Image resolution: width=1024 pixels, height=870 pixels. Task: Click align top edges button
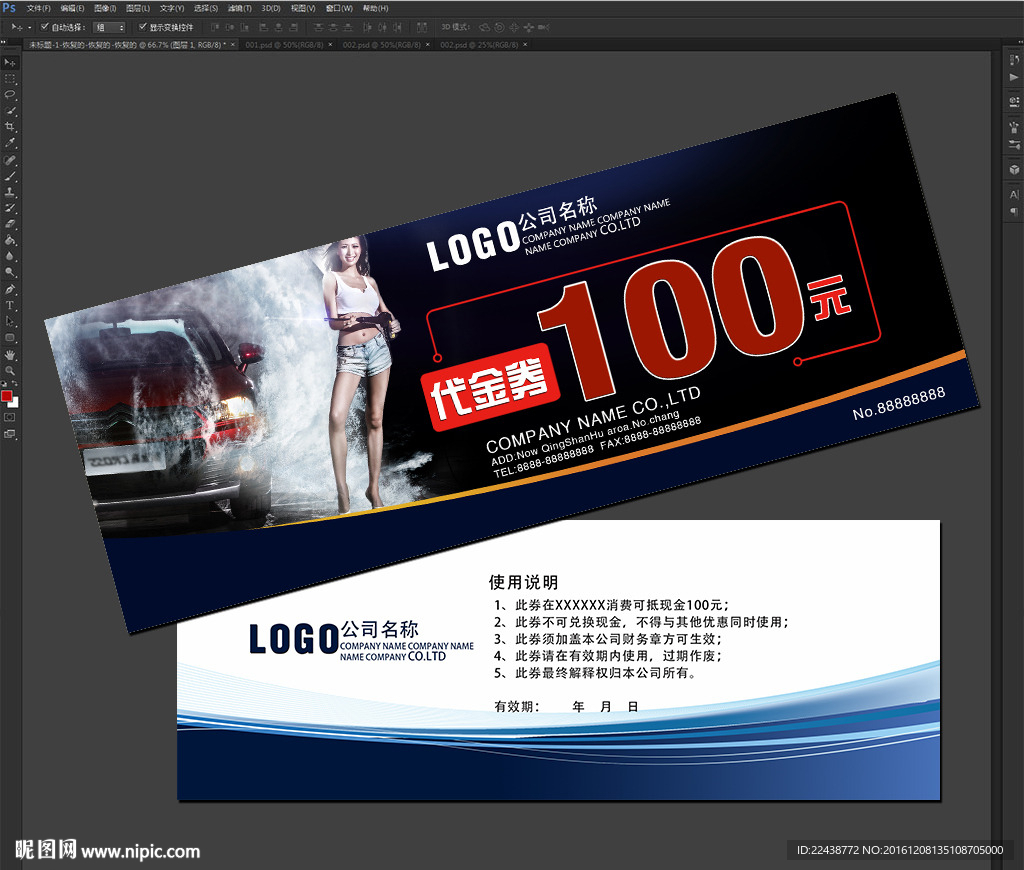coord(215,27)
